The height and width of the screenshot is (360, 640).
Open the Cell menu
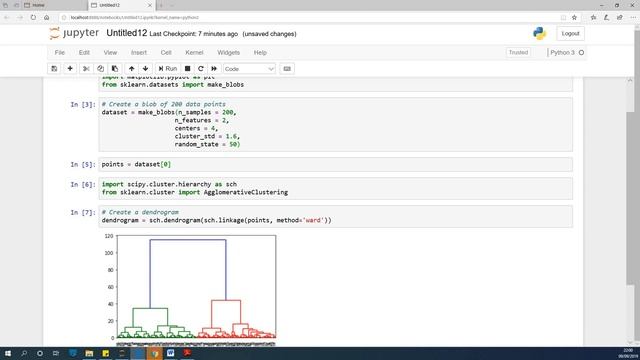[x=166, y=53]
